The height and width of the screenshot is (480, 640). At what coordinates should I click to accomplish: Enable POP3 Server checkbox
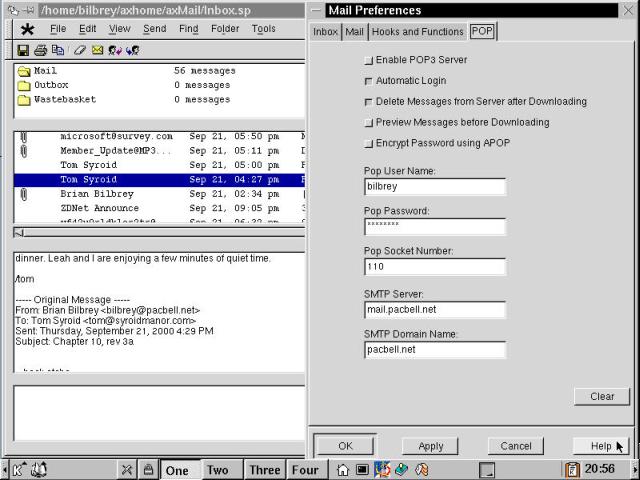368,60
